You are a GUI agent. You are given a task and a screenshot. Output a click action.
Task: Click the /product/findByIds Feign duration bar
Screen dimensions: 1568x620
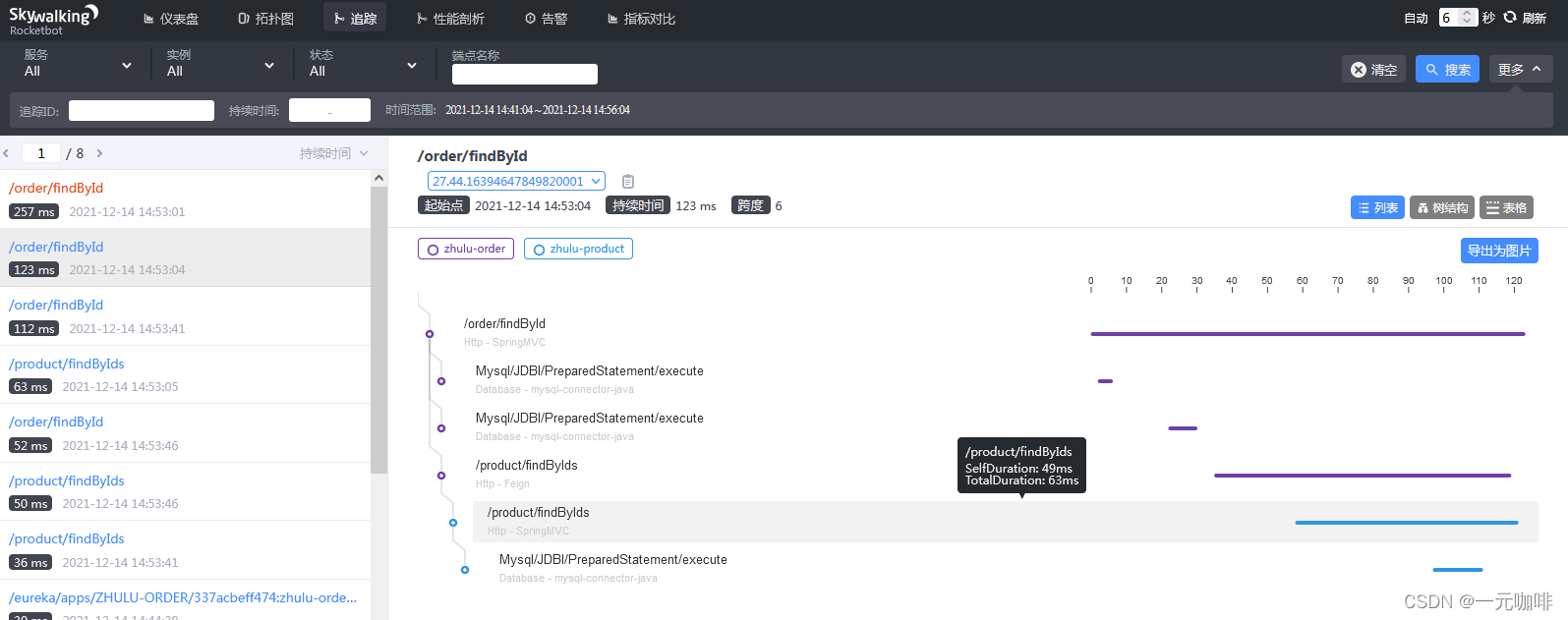point(1363,476)
